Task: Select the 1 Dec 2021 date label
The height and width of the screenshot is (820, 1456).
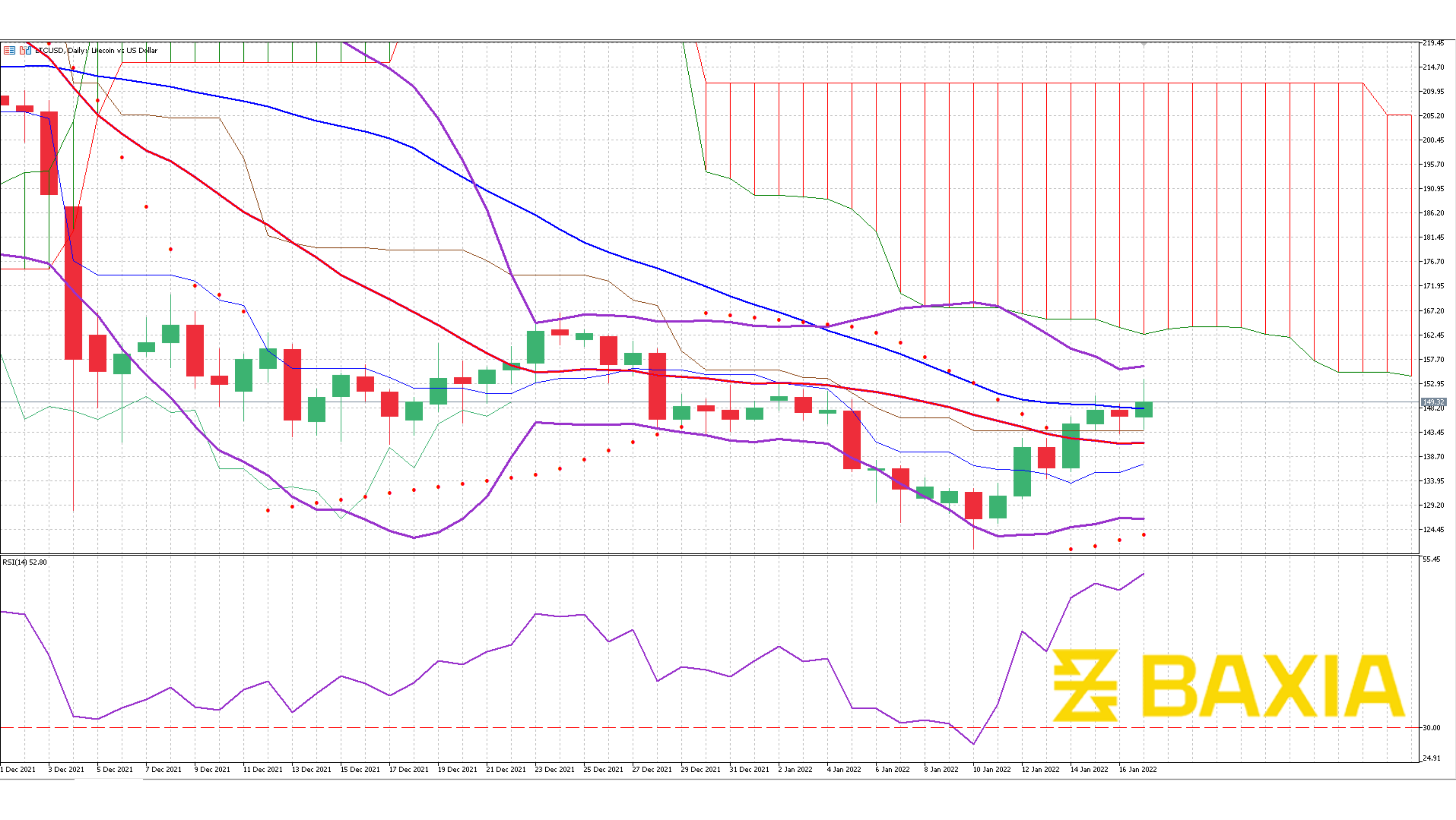Action: pyautogui.click(x=18, y=769)
